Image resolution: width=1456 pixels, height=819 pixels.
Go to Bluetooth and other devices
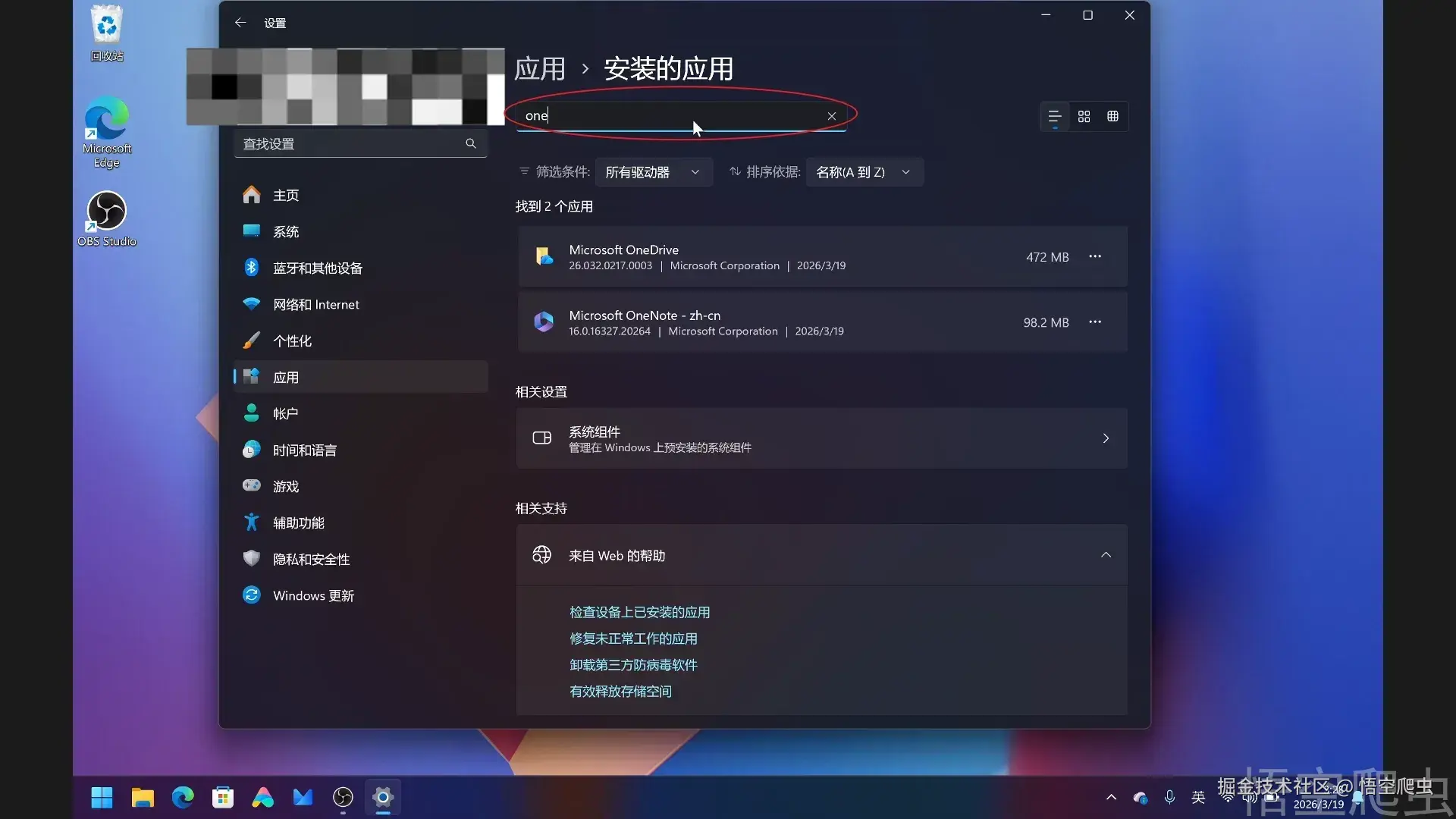(318, 268)
